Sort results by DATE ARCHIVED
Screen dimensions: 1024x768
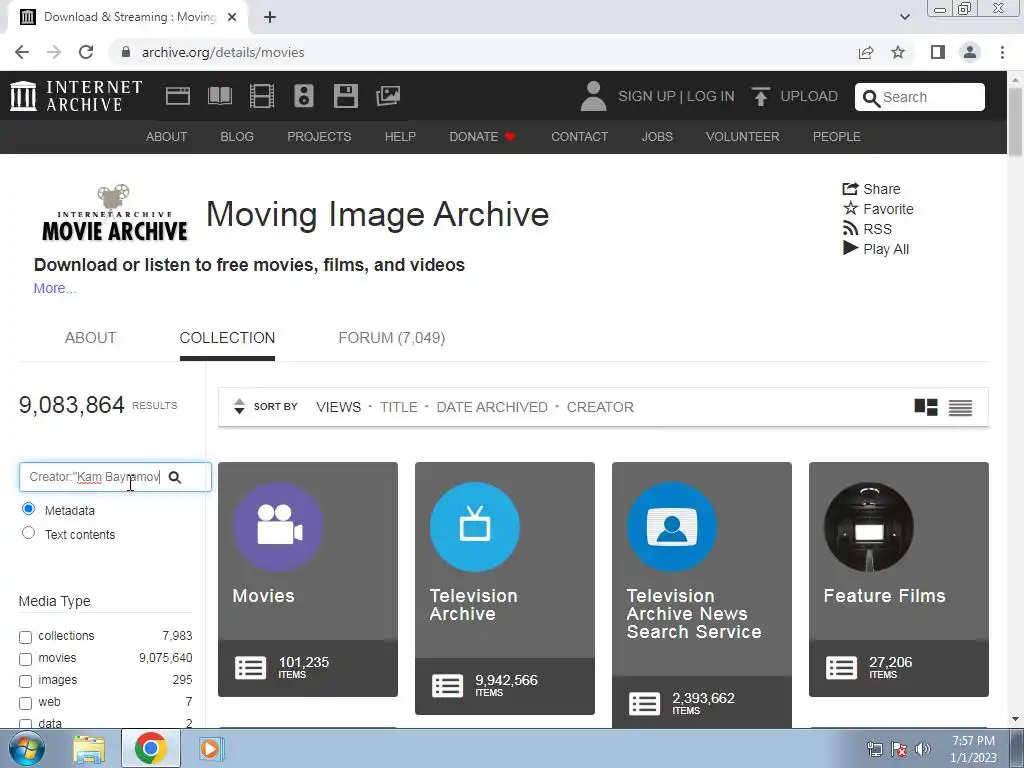point(492,407)
